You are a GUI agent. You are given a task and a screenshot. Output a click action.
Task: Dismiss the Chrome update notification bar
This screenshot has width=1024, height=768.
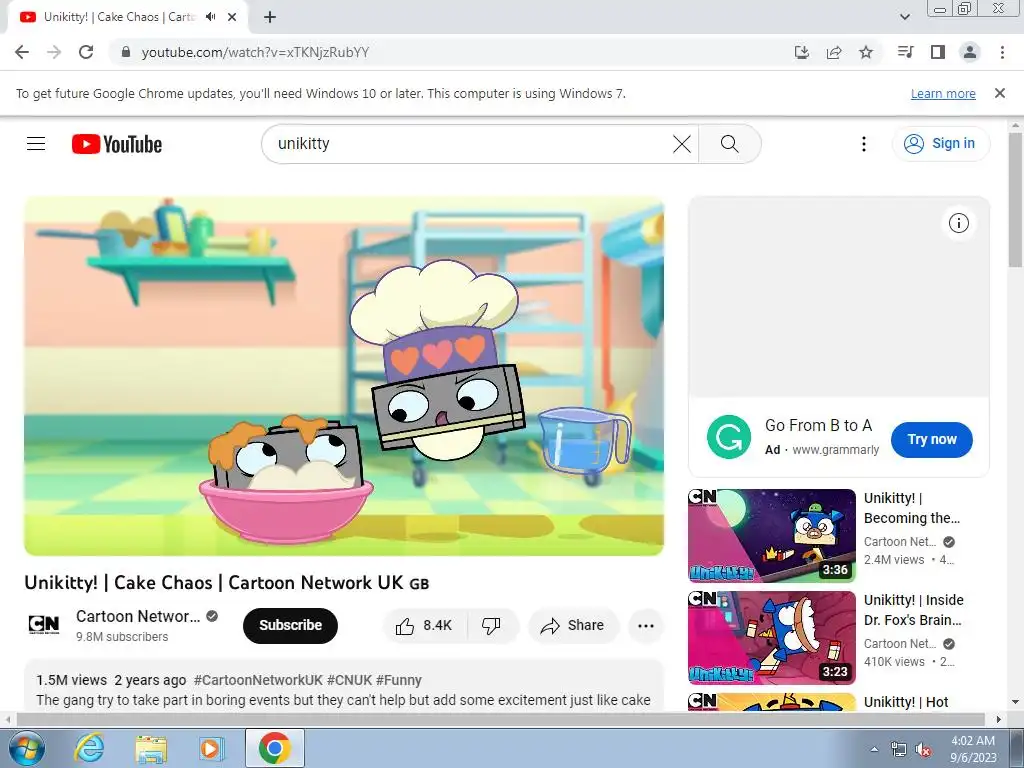[x=1000, y=93]
